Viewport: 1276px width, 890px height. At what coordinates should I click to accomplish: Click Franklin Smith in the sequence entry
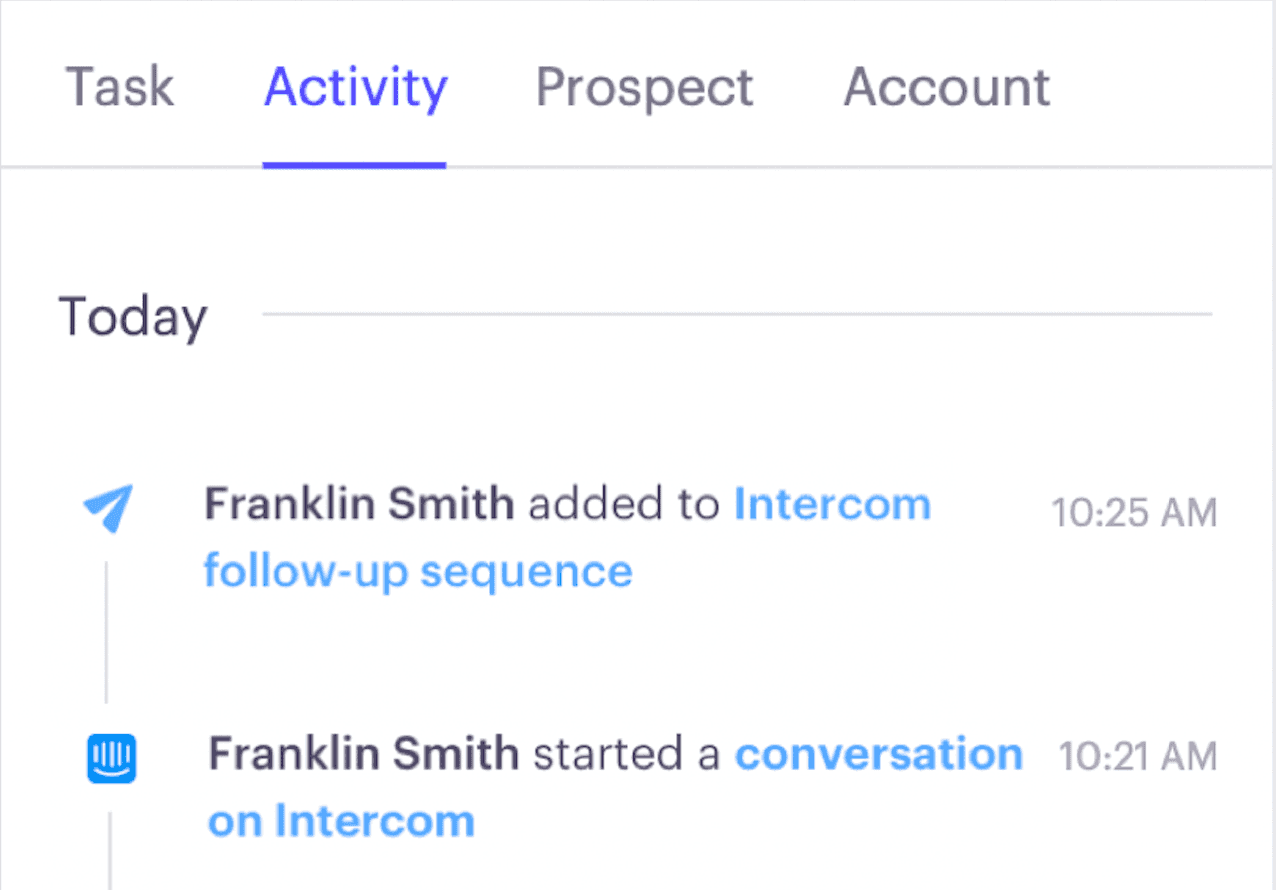tap(359, 505)
